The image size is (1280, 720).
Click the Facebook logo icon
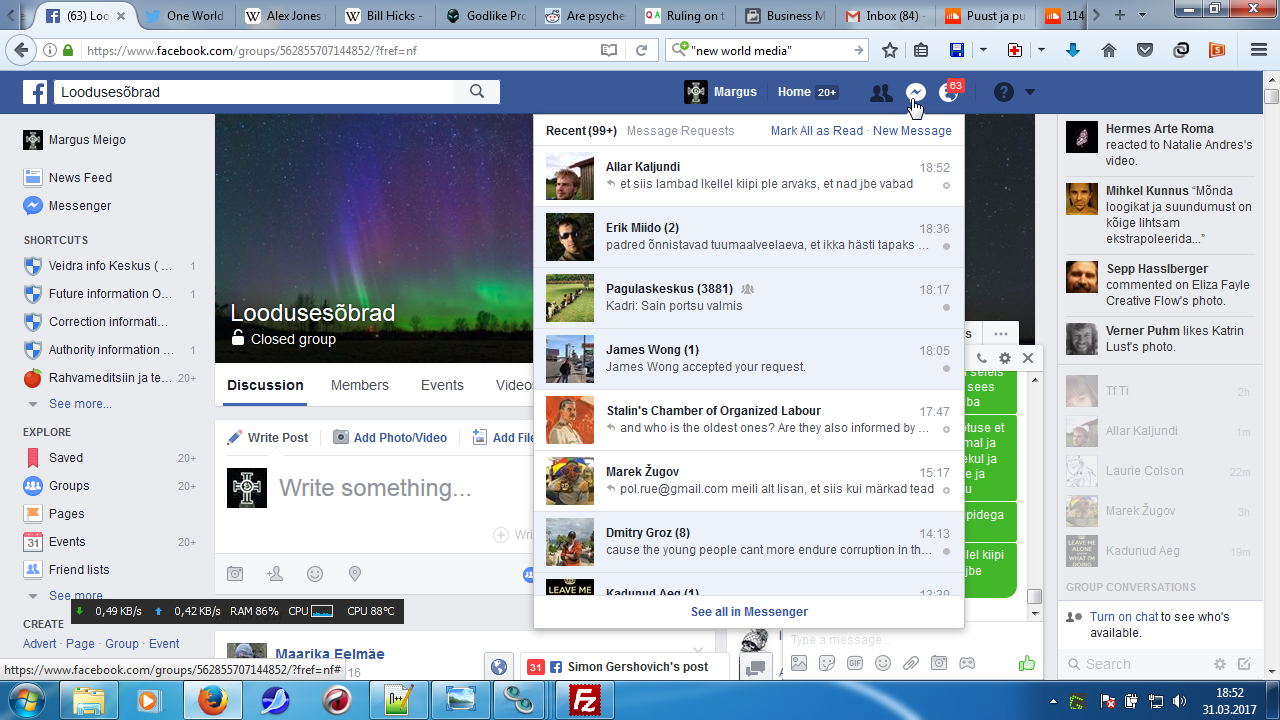pyautogui.click(x=36, y=92)
